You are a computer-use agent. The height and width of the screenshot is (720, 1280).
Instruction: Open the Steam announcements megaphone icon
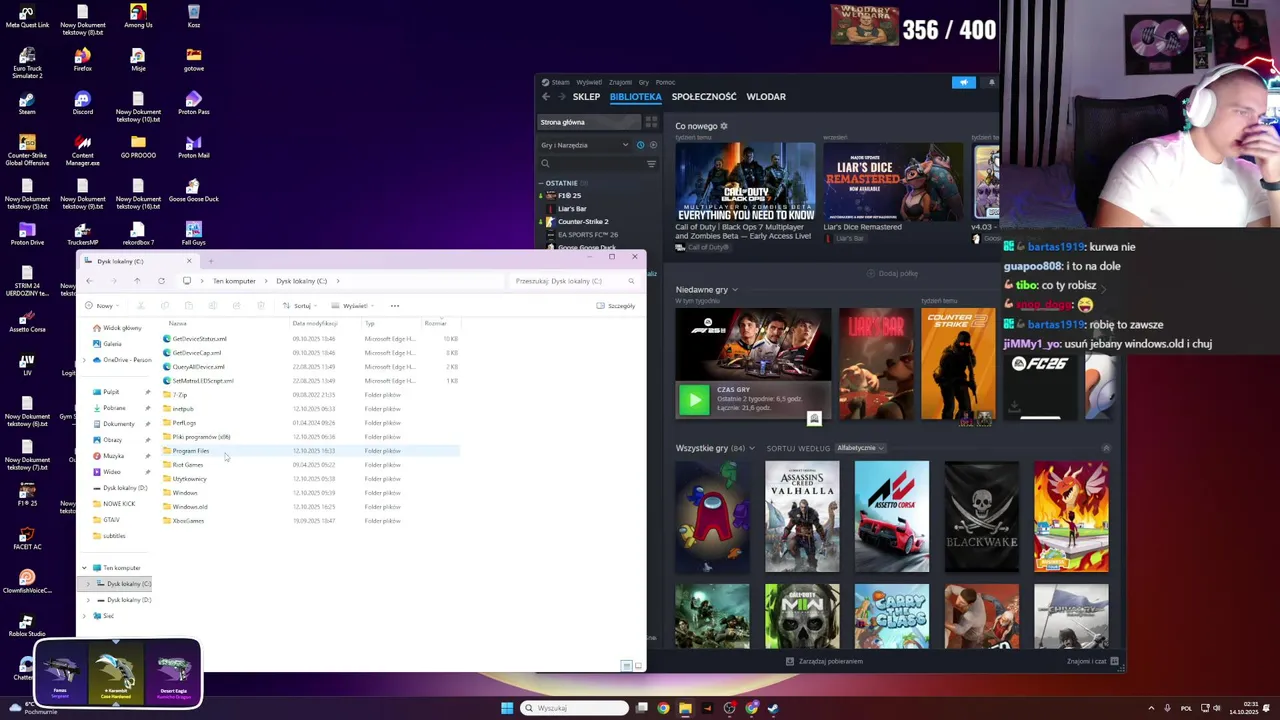pos(964,83)
